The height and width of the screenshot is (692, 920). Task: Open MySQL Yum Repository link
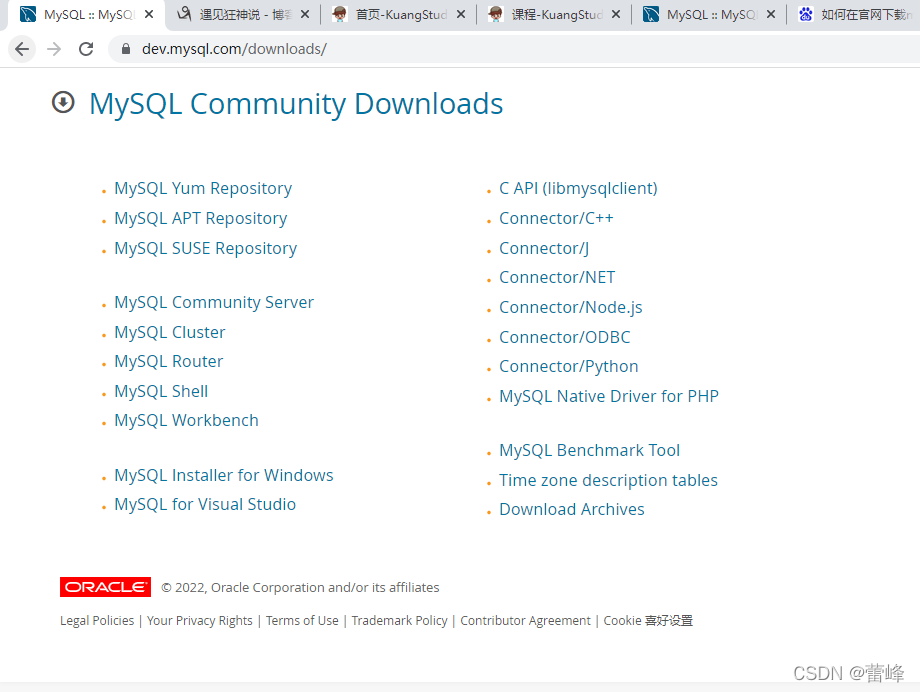(x=203, y=188)
